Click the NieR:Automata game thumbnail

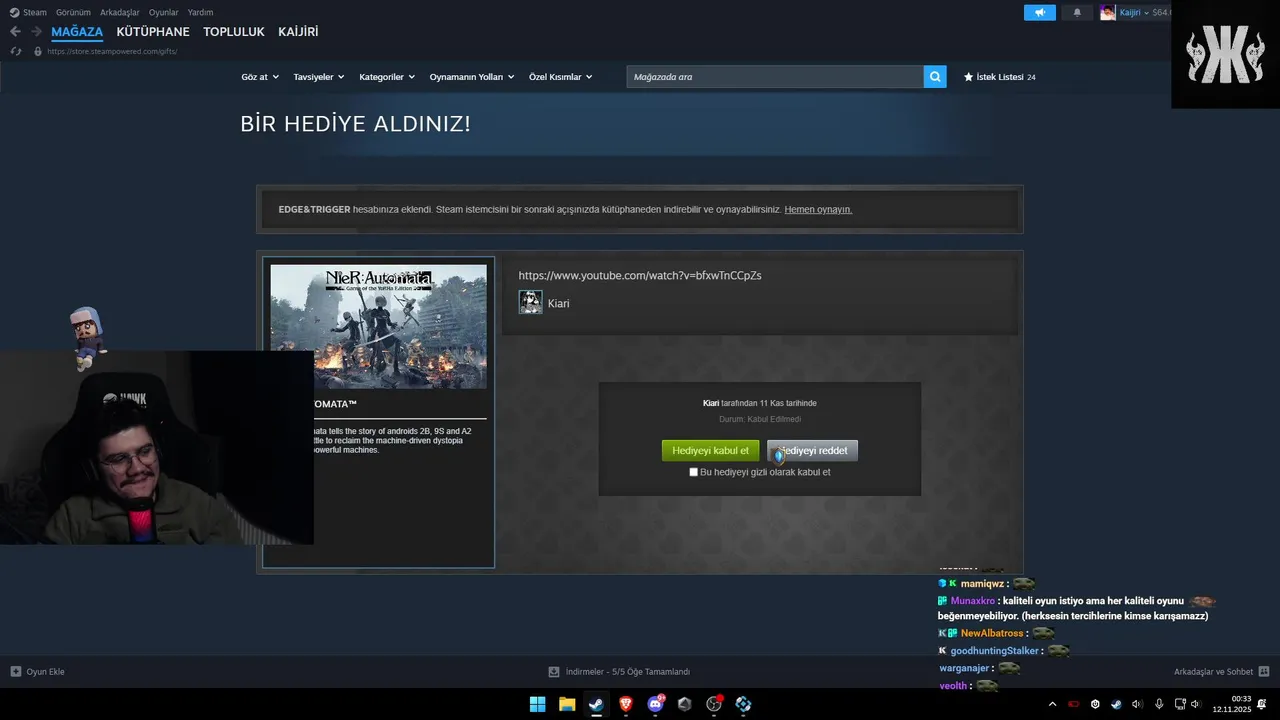click(x=378, y=326)
